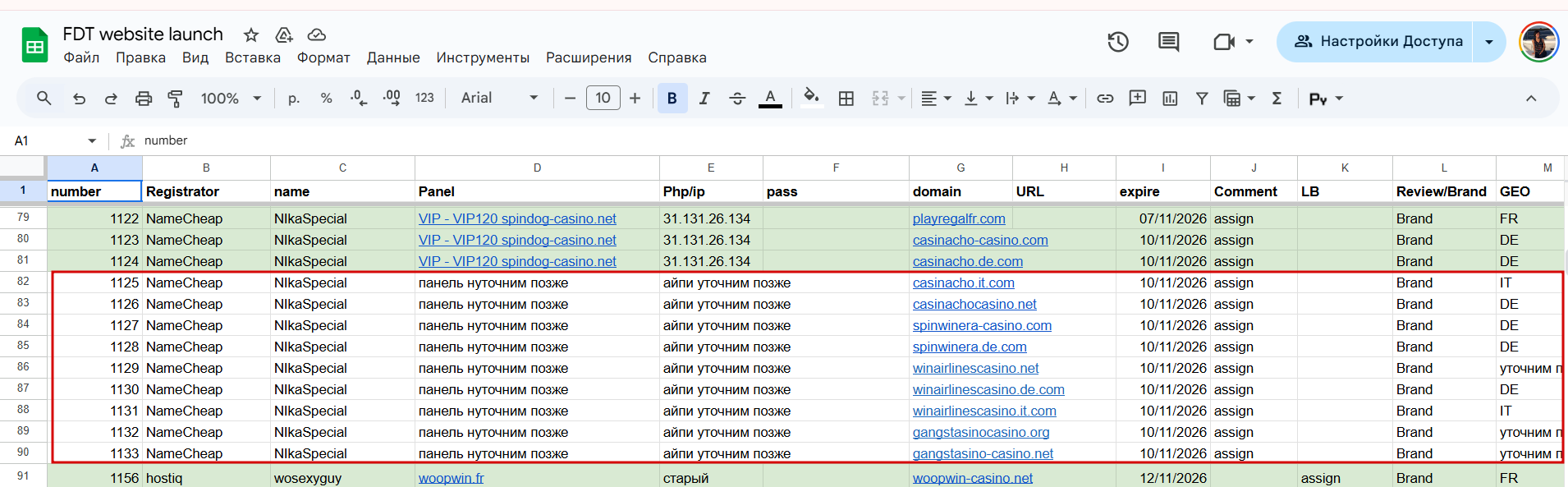Insert a comment from the toolbar
The image size is (1568, 487).
tap(1138, 99)
